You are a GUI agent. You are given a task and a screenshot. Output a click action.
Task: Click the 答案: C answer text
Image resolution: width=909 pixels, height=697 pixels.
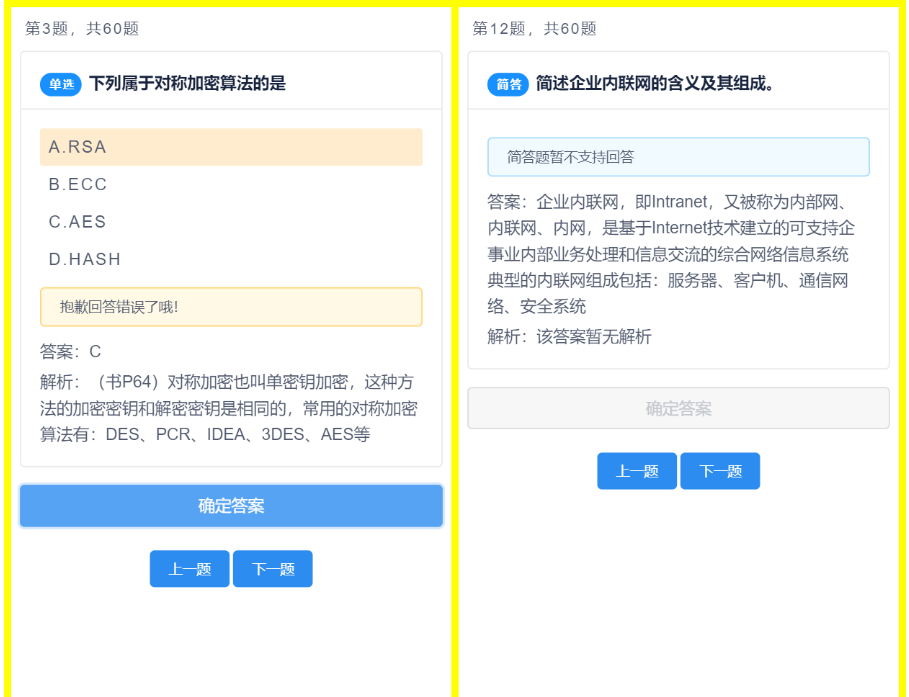click(70, 352)
